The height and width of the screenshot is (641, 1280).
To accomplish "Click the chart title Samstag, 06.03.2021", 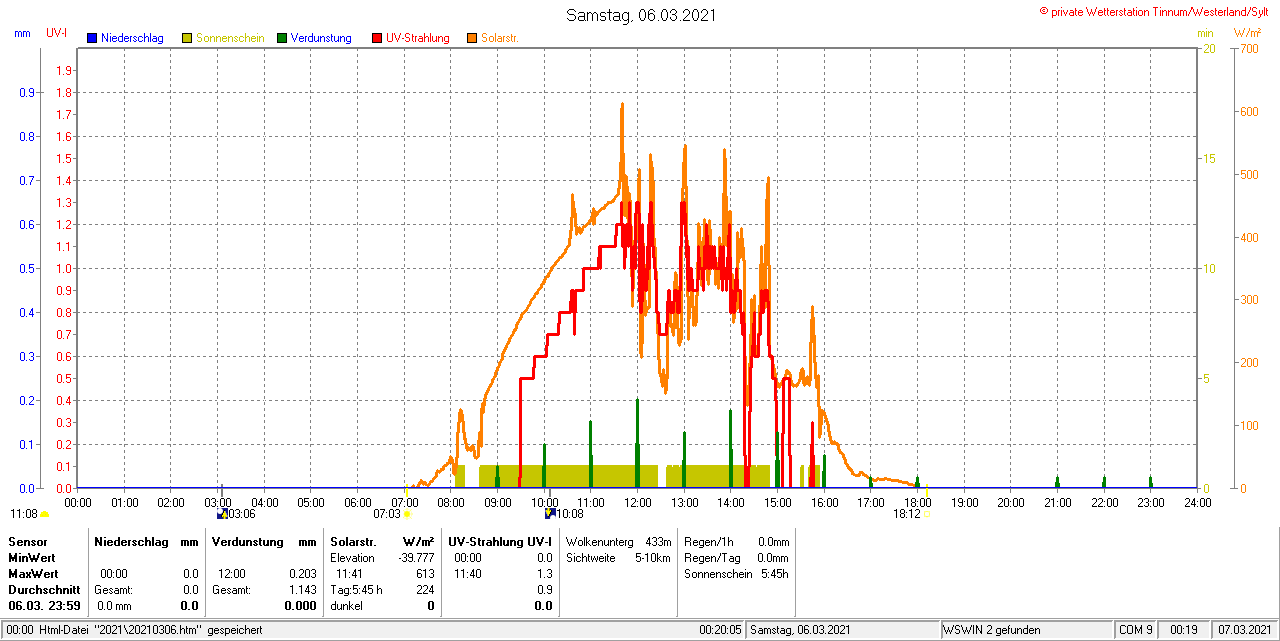I will 641,15.
